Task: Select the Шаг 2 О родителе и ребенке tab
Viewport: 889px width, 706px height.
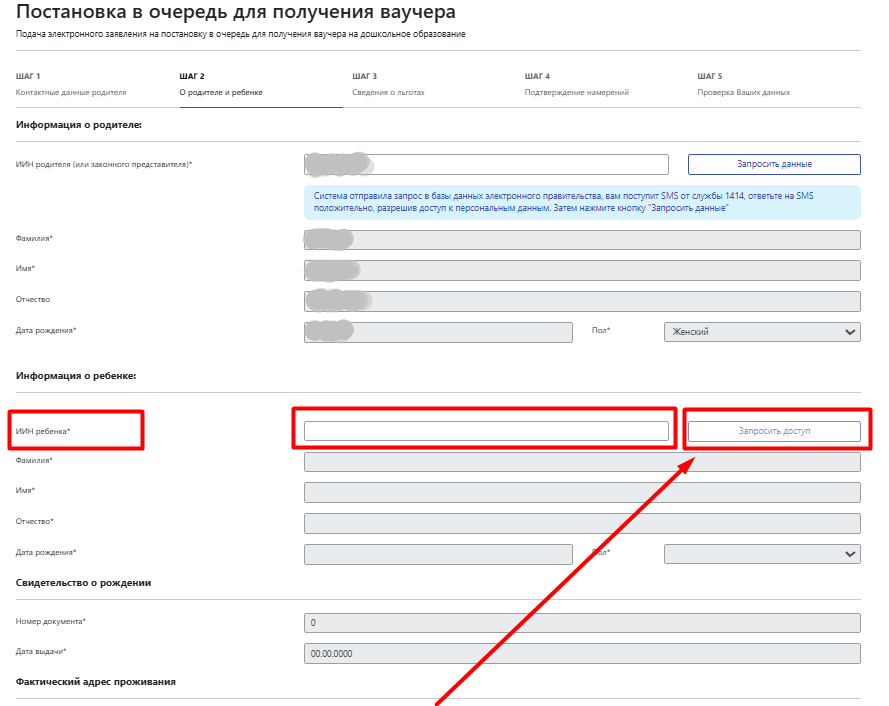Action: pos(220,85)
